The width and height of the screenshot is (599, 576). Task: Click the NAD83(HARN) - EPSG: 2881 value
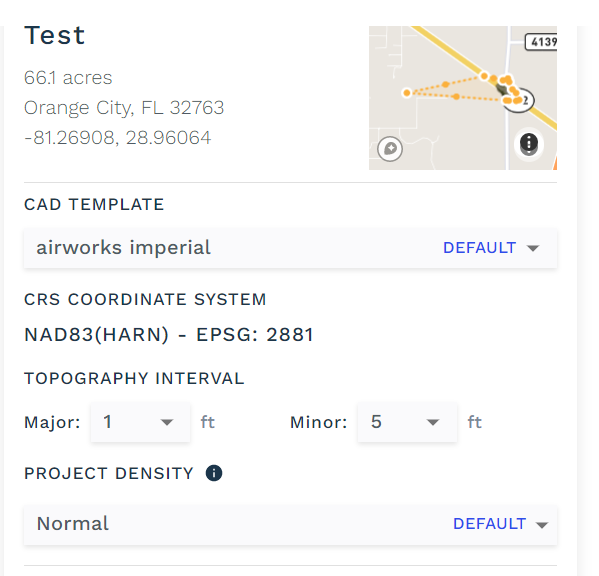tap(169, 335)
